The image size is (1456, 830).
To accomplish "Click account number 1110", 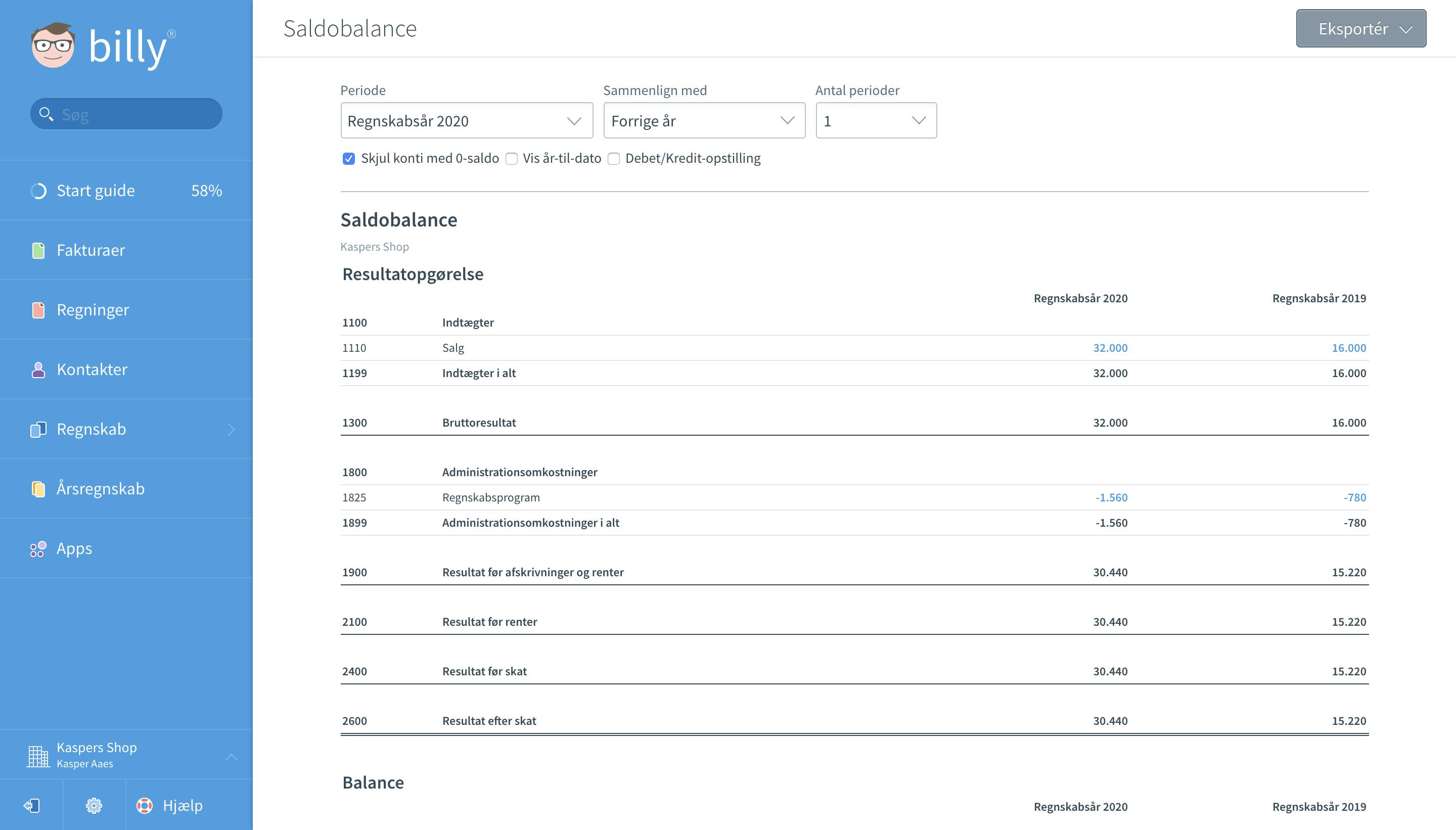I will tap(354, 348).
